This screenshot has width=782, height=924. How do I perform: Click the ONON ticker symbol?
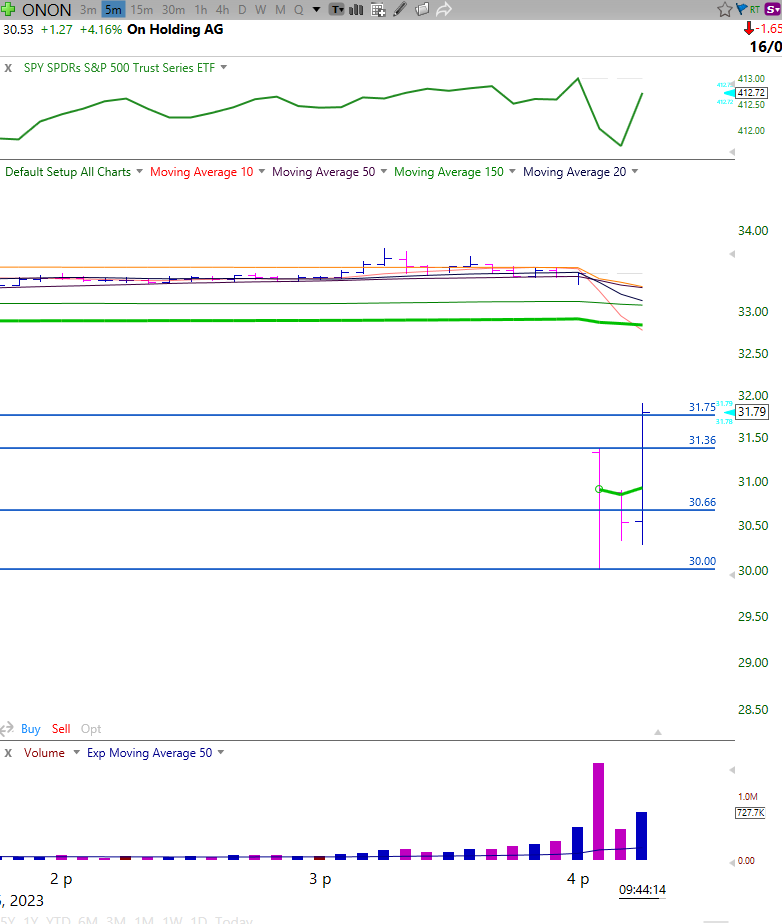tap(47, 10)
